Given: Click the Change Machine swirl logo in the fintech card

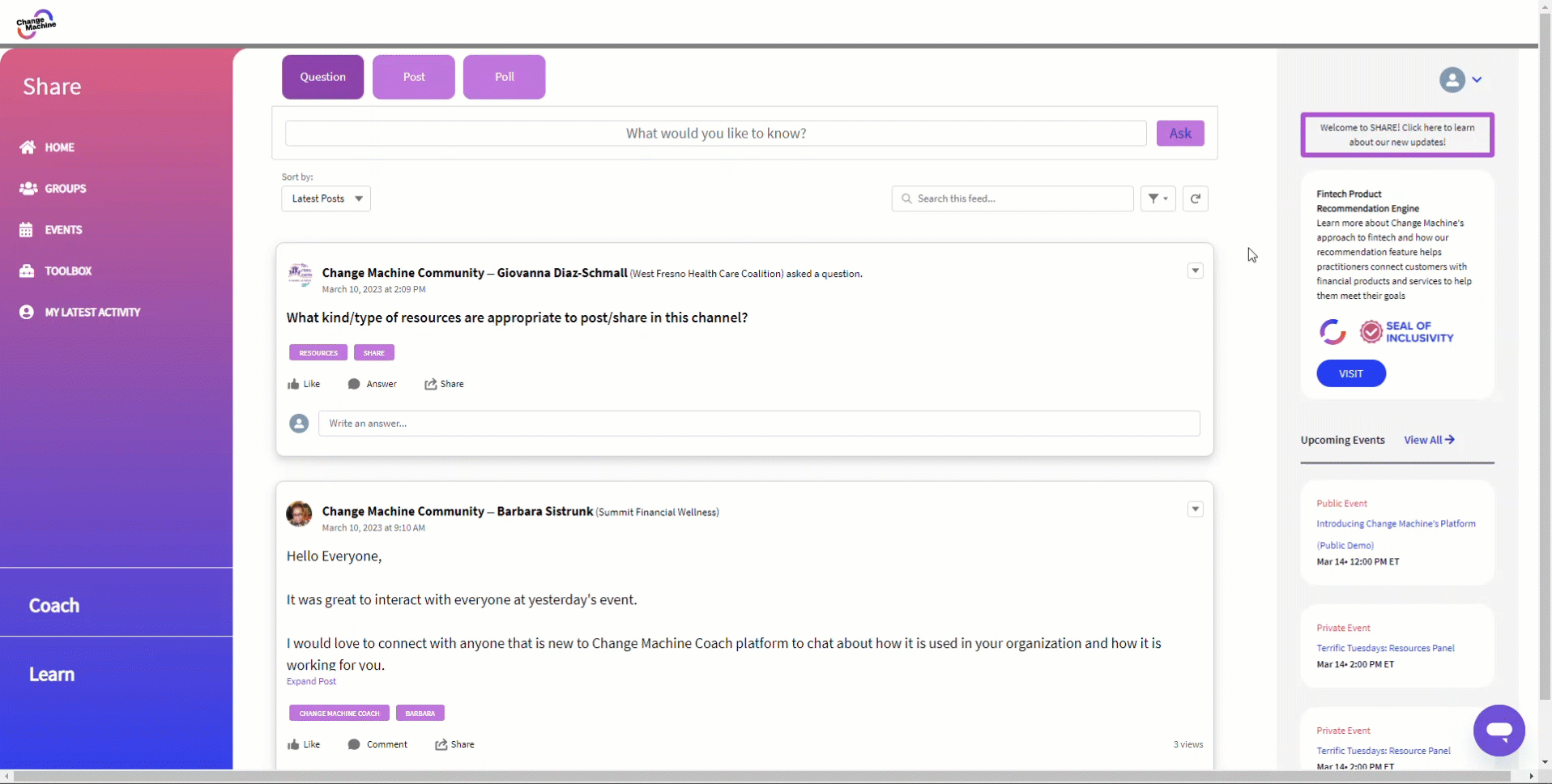Looking at the screenshot, I should [x=1332, y=332].
